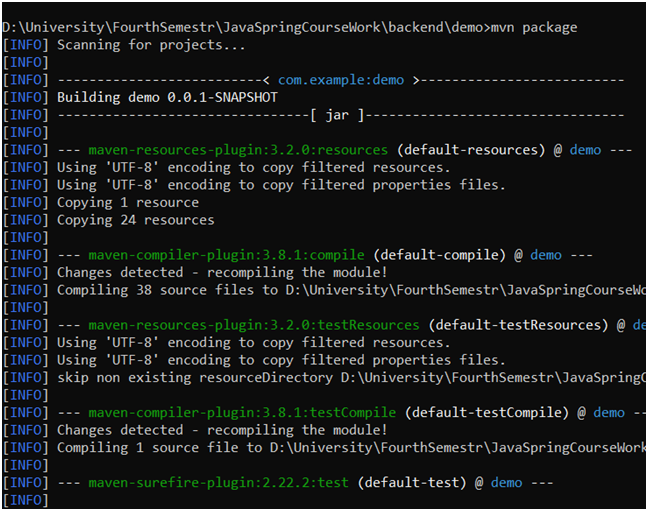Click blue 'demo' after default-test
Screen dimensions: 648x511
coord(506,483)
